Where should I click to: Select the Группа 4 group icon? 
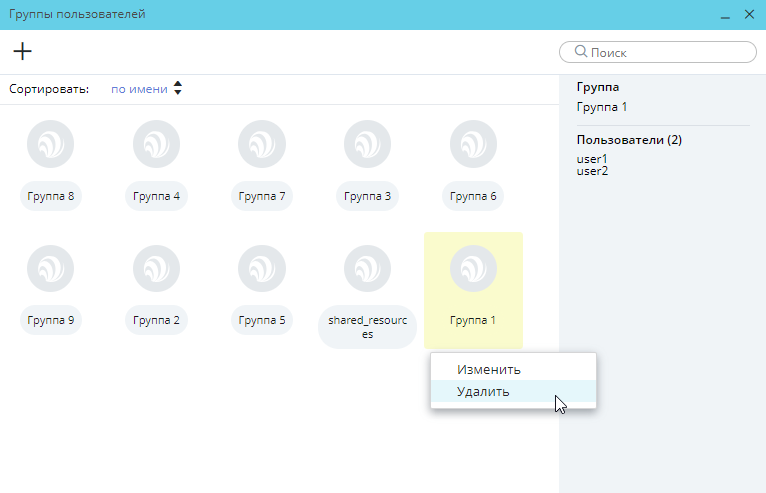point(156,144)
